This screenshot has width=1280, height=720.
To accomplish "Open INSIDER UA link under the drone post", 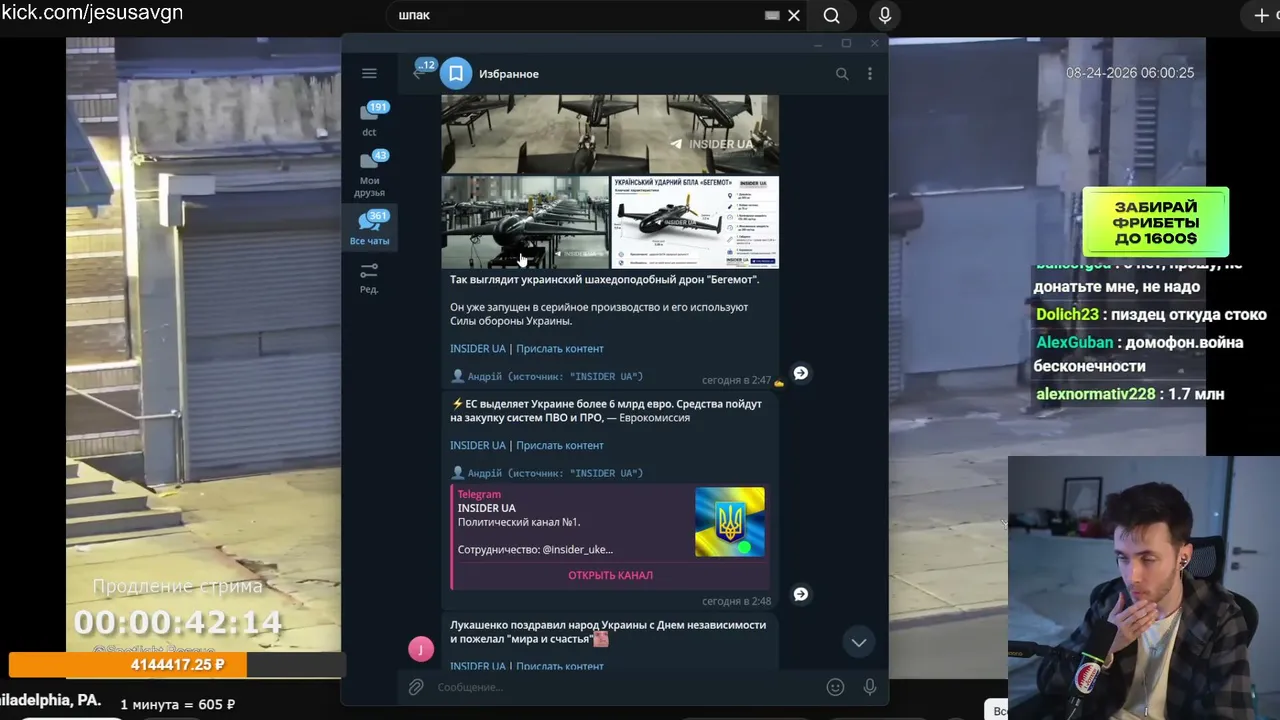I will (x=478, y=348).
